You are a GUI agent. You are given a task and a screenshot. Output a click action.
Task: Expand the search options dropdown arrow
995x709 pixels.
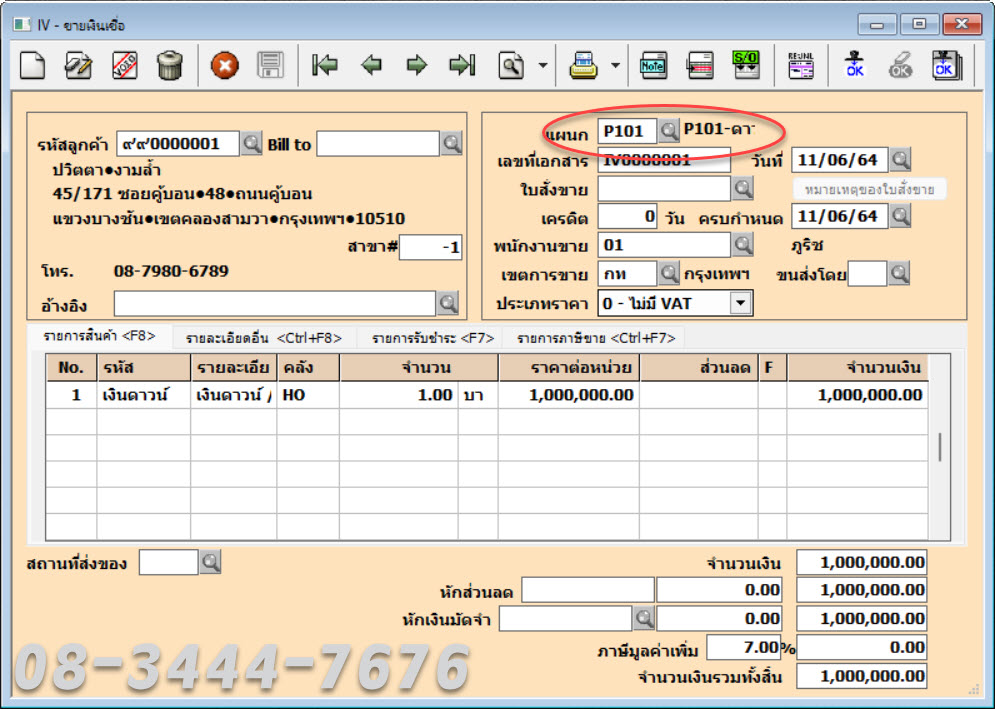543,65
